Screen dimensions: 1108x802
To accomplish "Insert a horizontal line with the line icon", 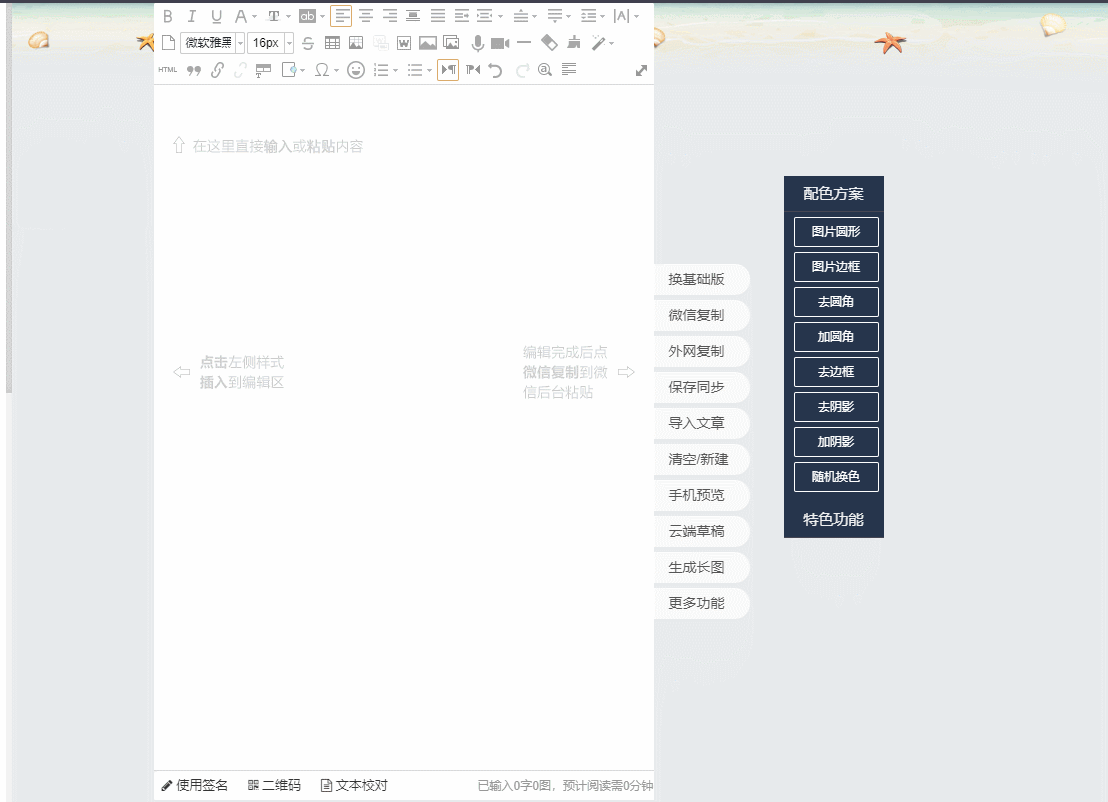I will (x=523, y=42).
